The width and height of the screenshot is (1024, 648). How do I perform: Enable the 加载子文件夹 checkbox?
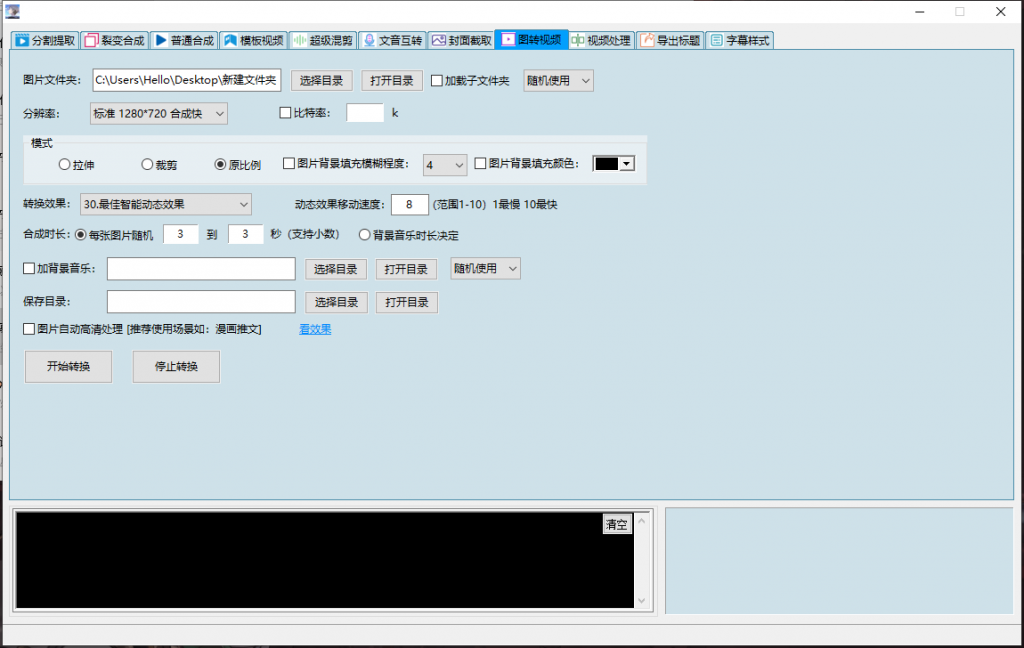coord(437,80)
